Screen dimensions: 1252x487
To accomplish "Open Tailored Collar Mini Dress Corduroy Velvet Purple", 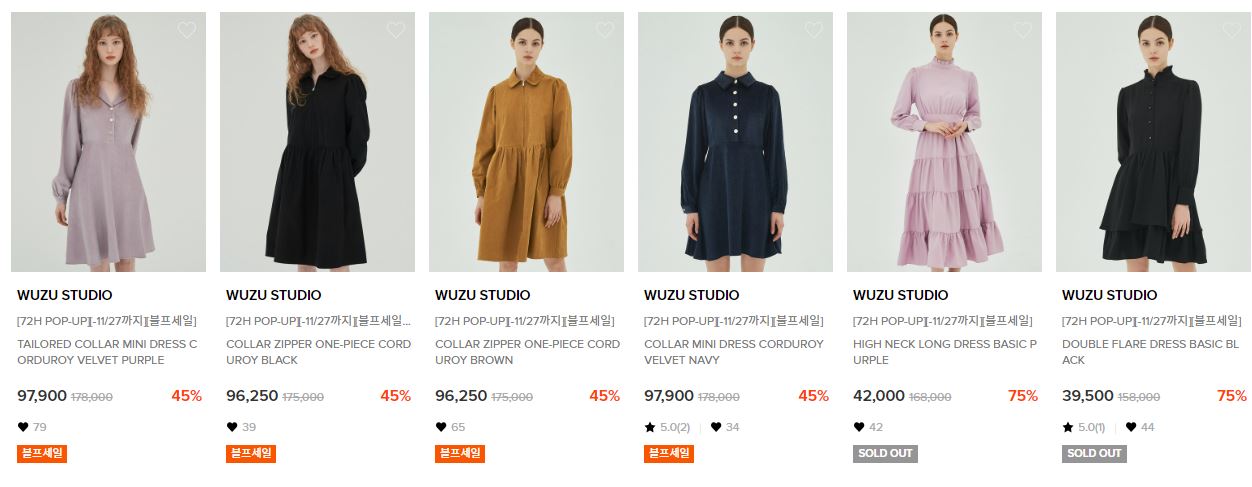I will 107,352.
